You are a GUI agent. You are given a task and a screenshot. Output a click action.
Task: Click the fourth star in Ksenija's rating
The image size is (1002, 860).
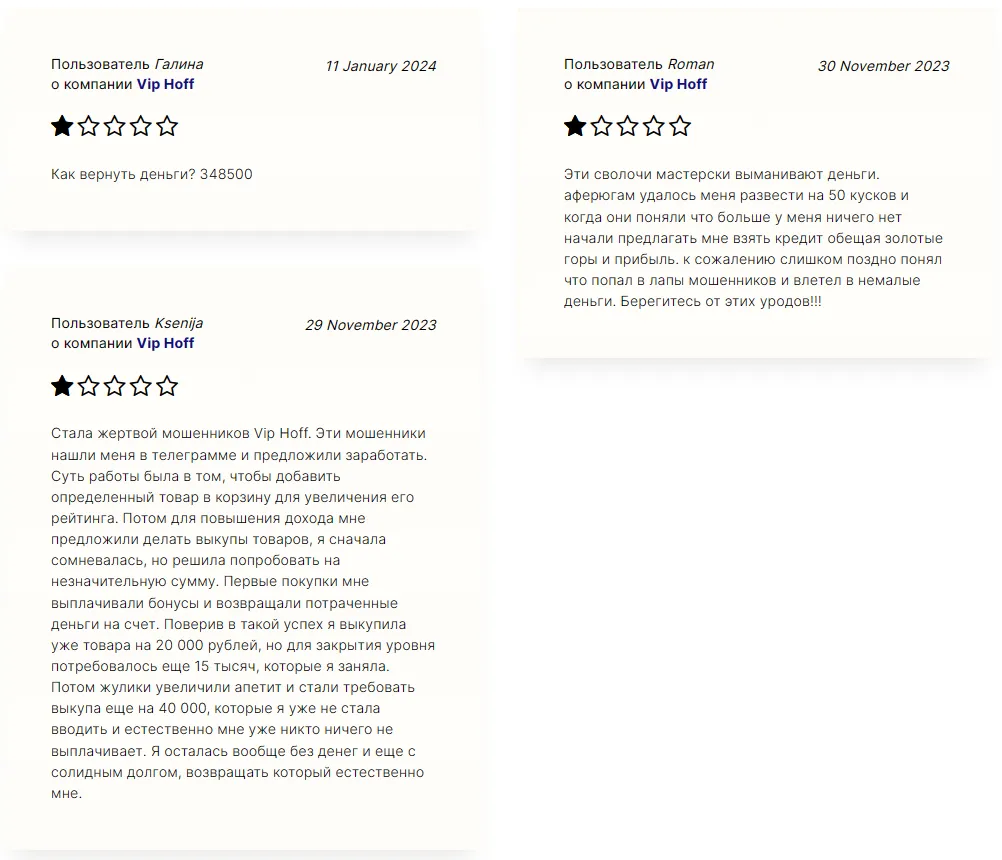coord(141,386)
